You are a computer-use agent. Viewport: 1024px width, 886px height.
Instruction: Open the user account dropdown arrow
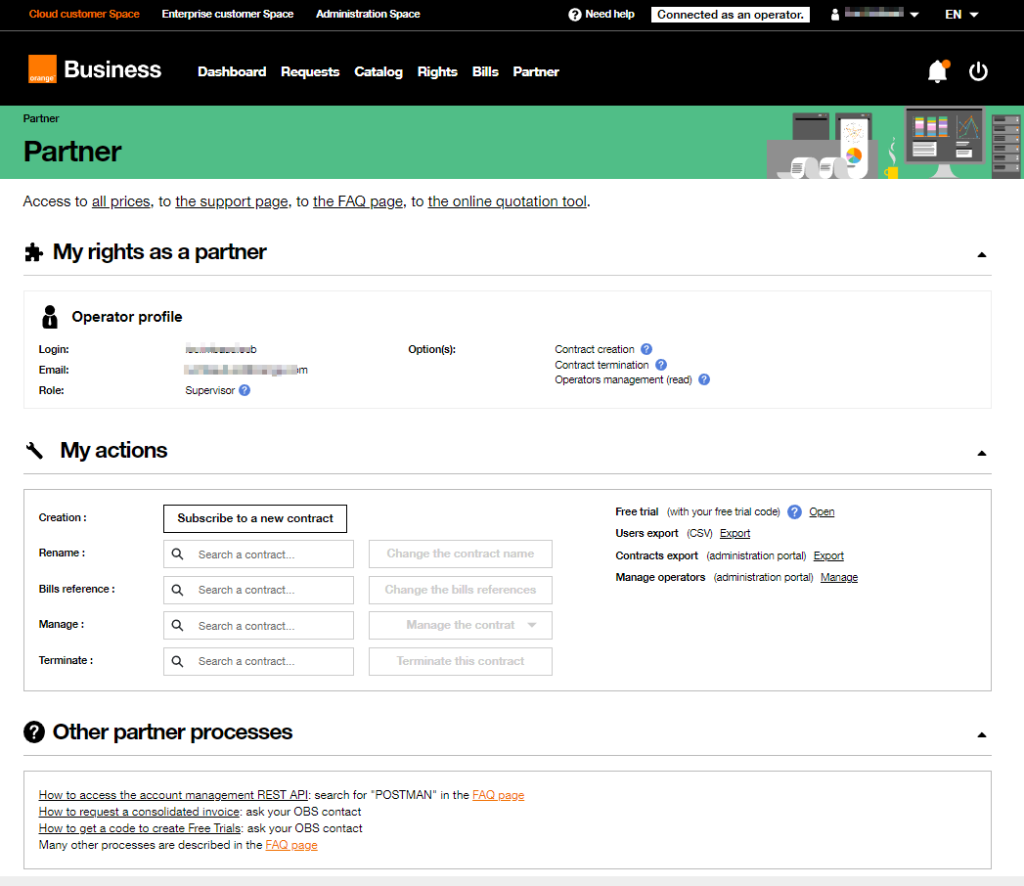914,14
